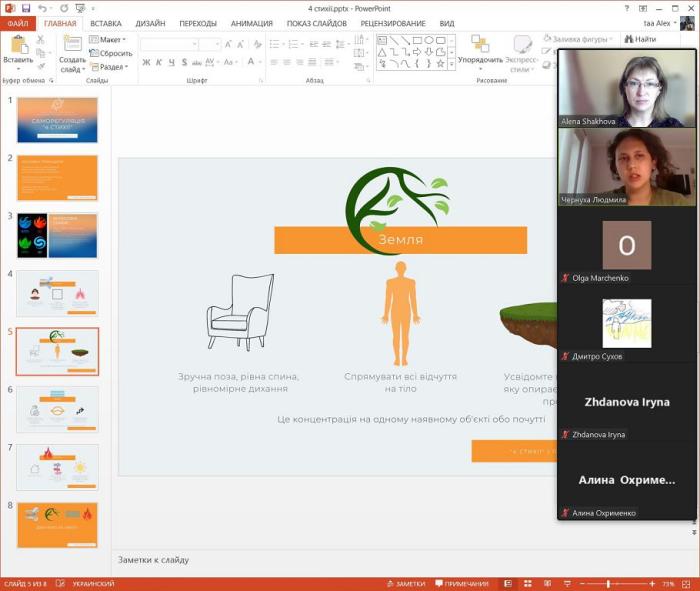
Task: Start slideshow from status bar icon
Action: (x=568, y=584)
